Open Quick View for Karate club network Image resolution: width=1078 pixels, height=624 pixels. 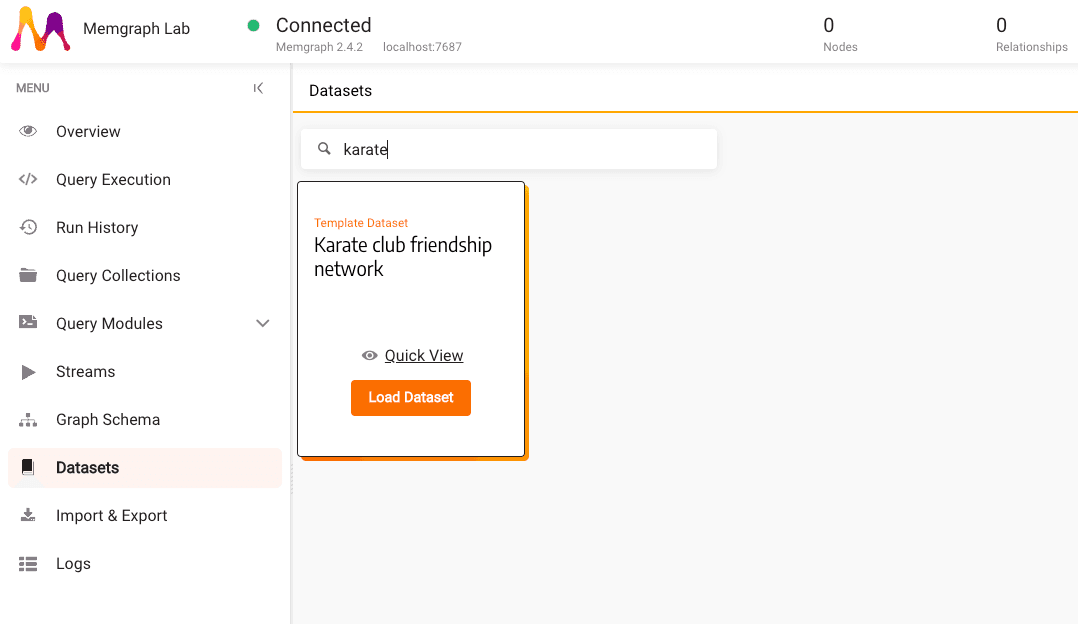click(x=423, y=355)
